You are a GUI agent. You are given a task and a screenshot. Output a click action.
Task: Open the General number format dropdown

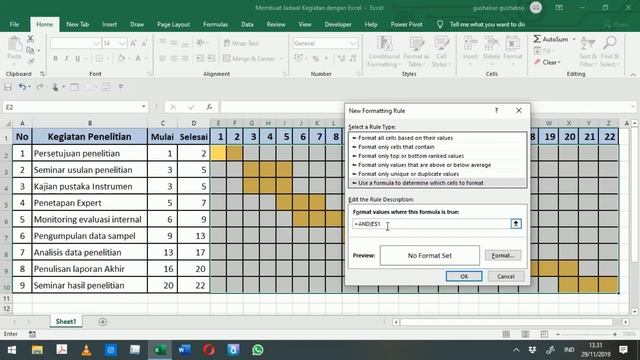[x=353, y=43]
